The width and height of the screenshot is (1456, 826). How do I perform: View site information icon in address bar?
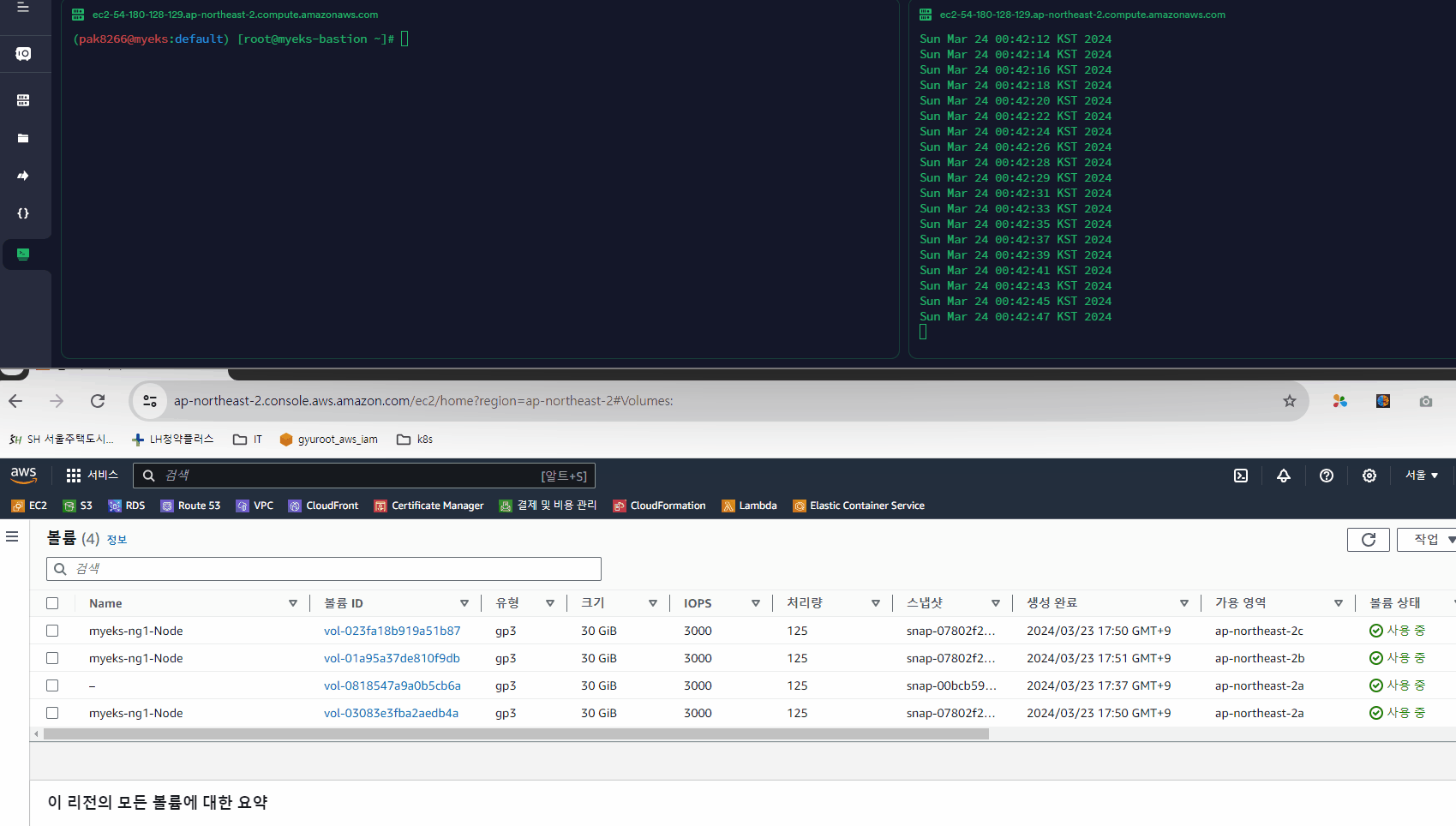150,401
